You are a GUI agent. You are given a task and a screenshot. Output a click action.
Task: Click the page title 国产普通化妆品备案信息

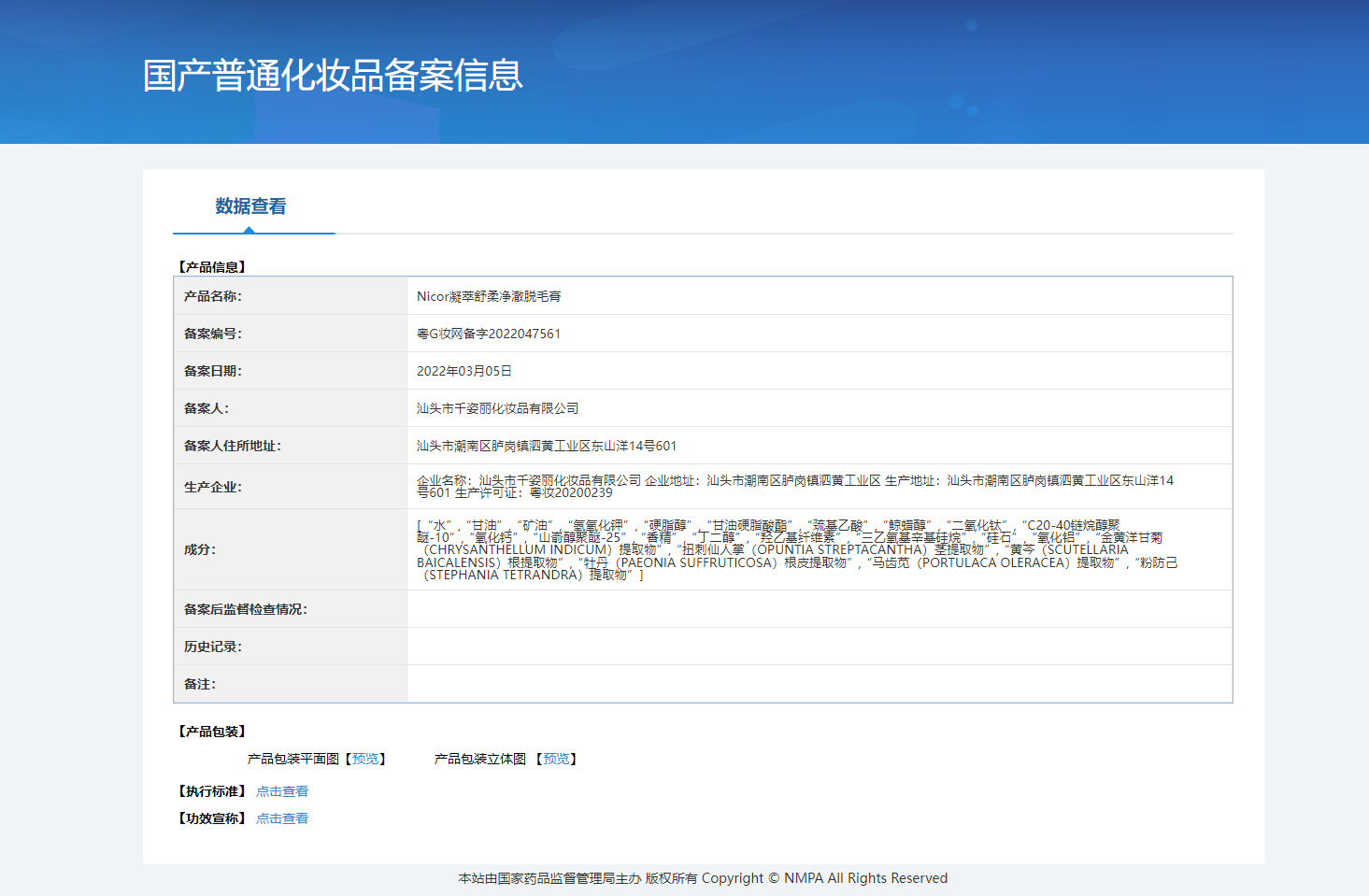click(x=333, y=78)
